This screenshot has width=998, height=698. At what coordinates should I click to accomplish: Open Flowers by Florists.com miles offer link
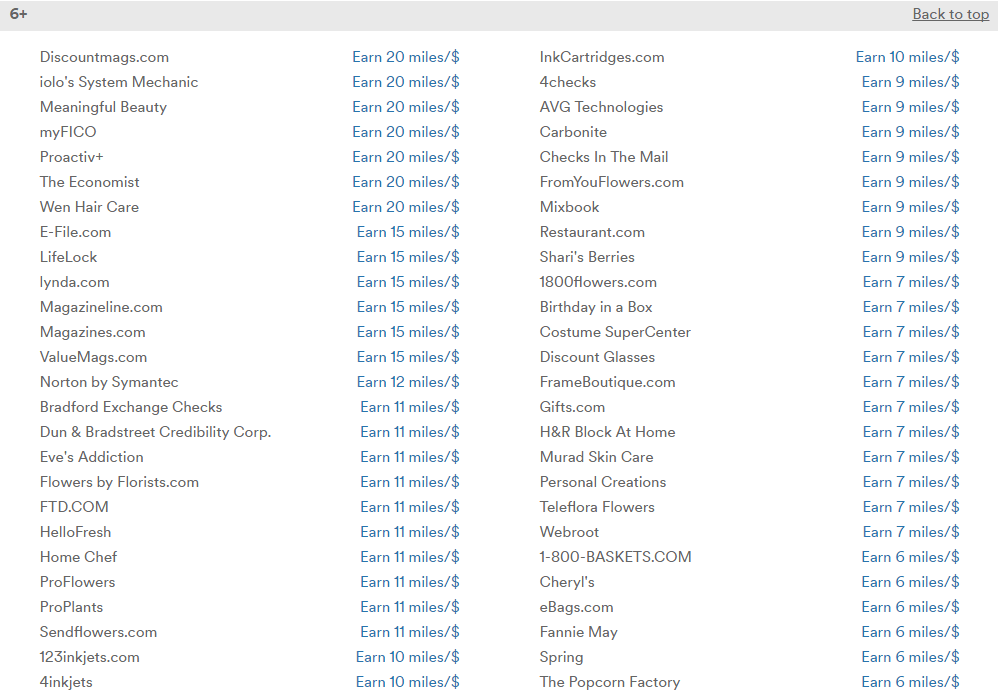pyautogui.click(x=410, y=482)
